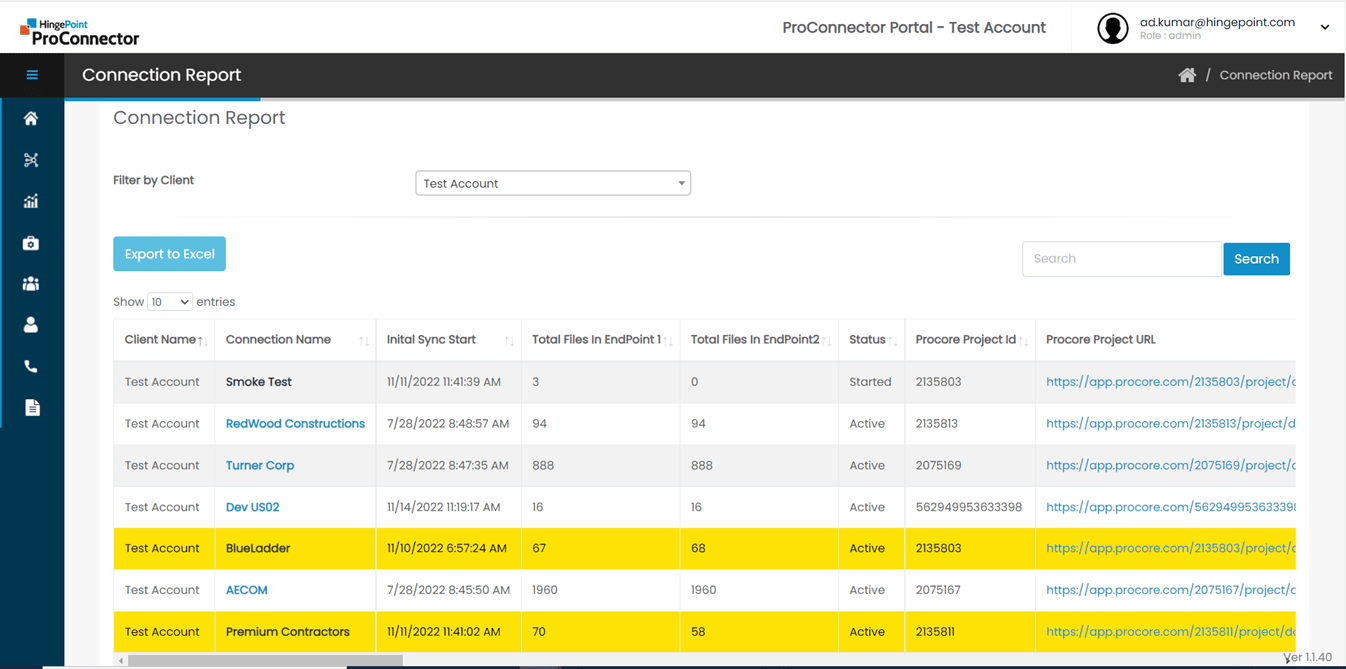Open Procore URL for RedWood Constructions row
This screenshot has height=669, width=1346.
1170,424
